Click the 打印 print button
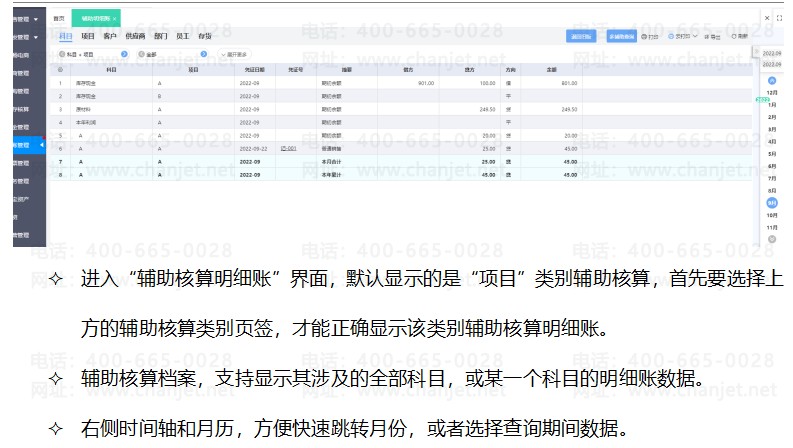This screenshot has width=793, height=448. coord(650,36)
